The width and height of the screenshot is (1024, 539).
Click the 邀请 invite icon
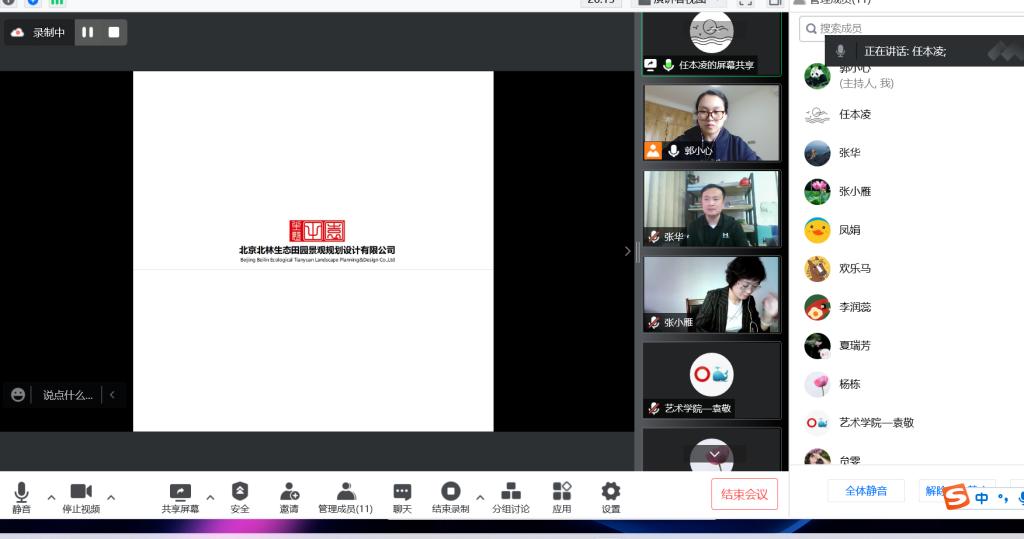point(289,496)
